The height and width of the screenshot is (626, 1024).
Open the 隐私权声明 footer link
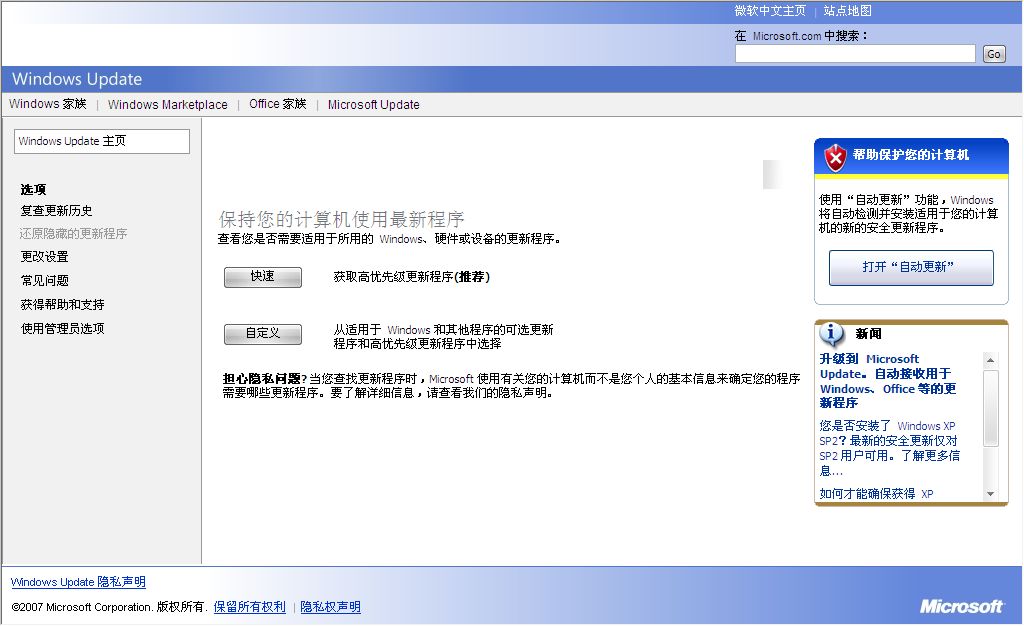coord(330,606)
